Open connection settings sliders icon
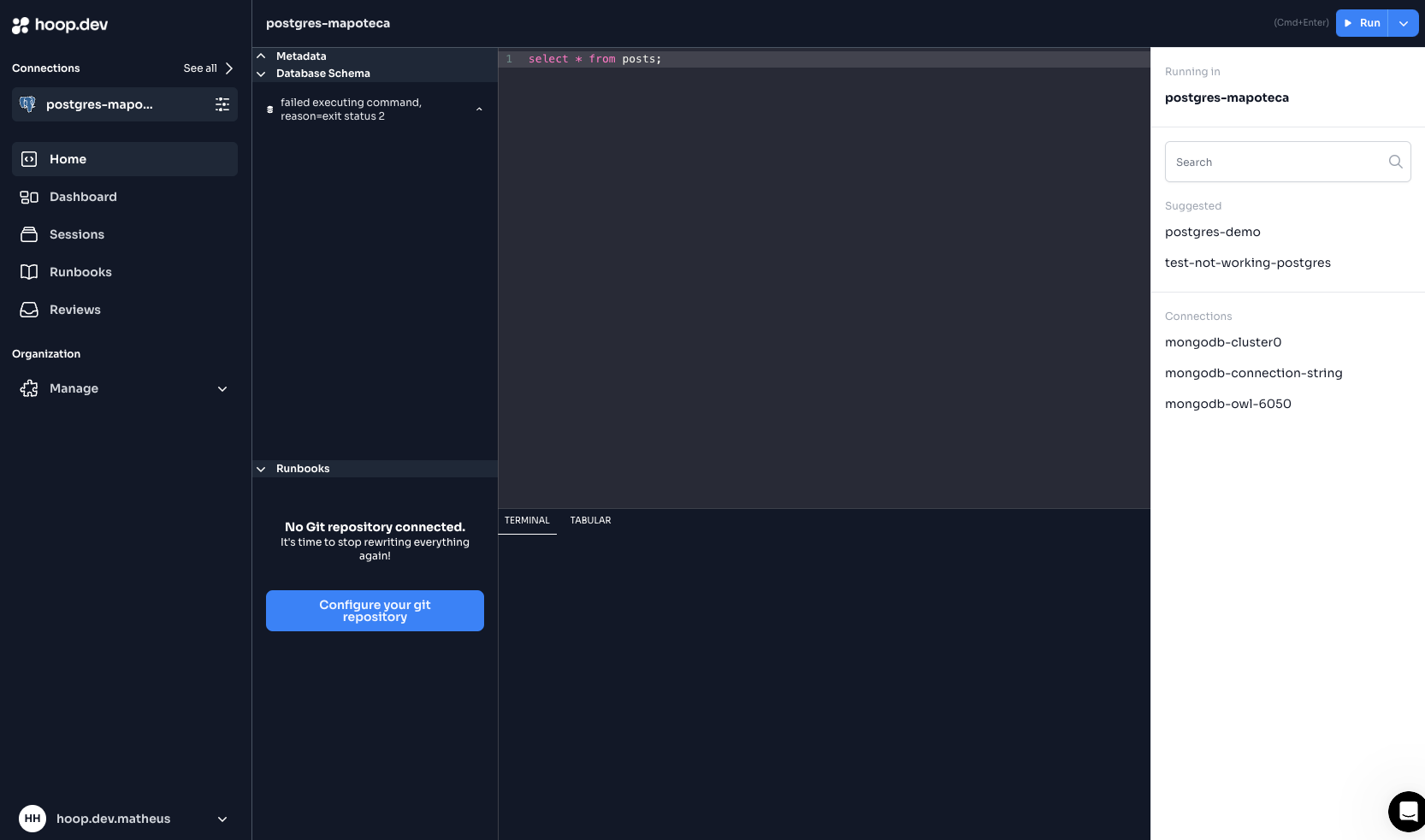Image resolution: width=1425 pixels, height=840 pixels. pyautogui.click(x=222, y=104)
